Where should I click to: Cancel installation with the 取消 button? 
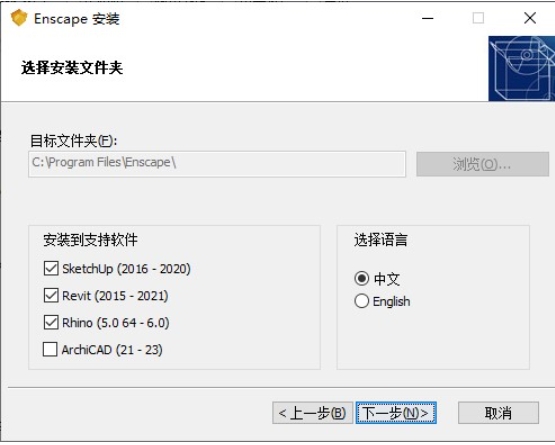(498, 413)
